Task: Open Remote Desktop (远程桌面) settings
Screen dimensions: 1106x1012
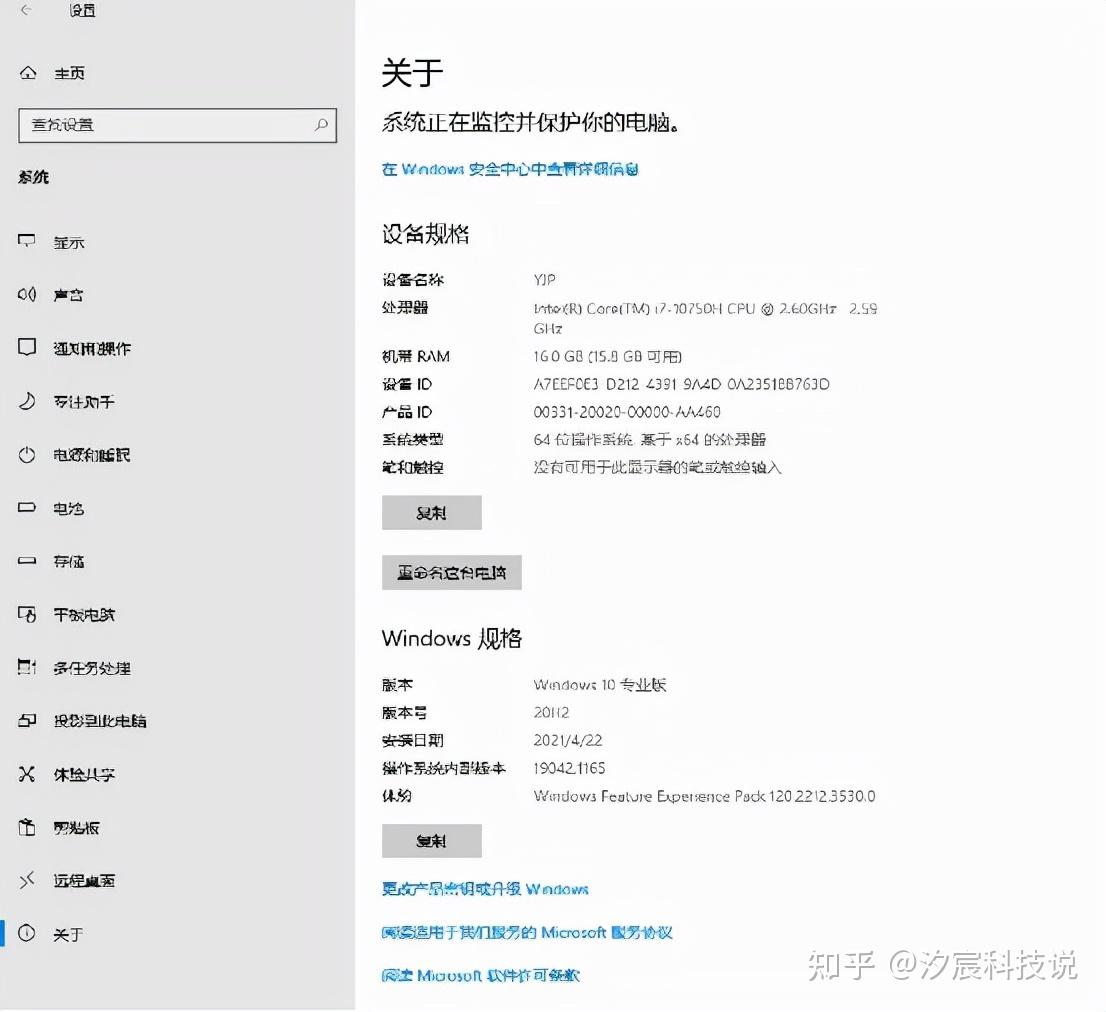Action: (82, 881)
